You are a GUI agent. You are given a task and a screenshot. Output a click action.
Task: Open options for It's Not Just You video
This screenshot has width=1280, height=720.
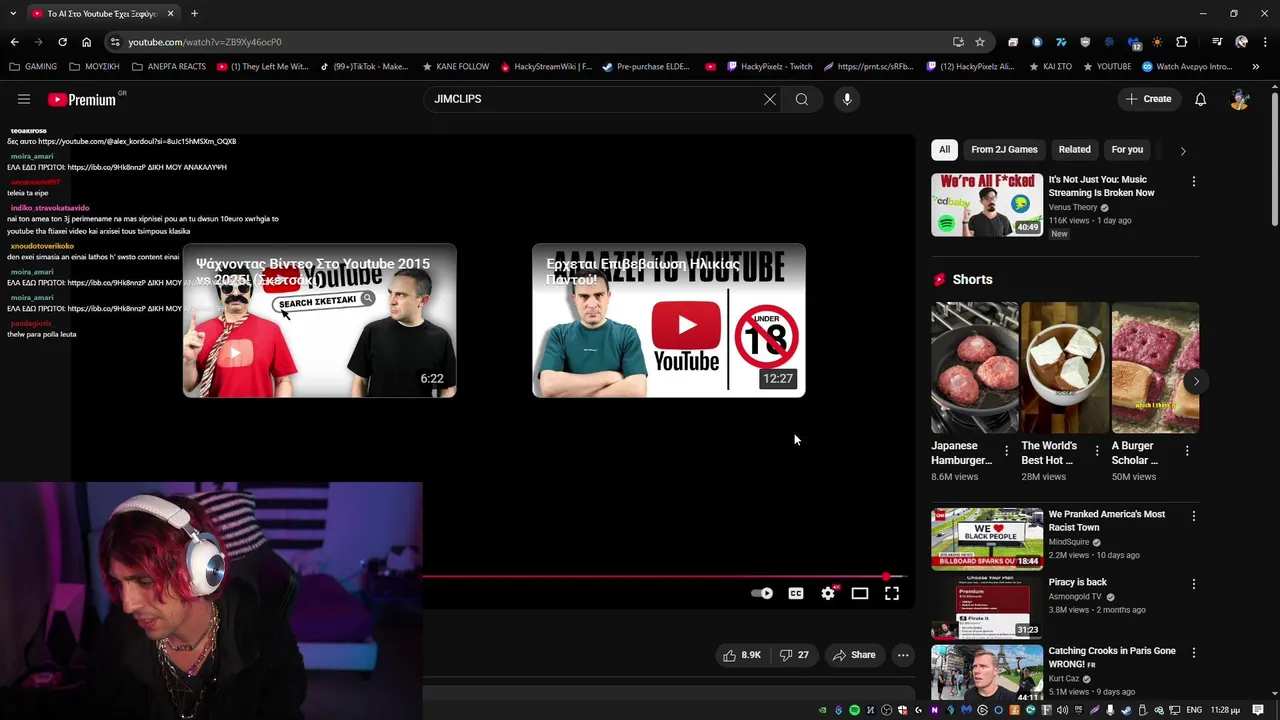click(x=1193, y=181)
